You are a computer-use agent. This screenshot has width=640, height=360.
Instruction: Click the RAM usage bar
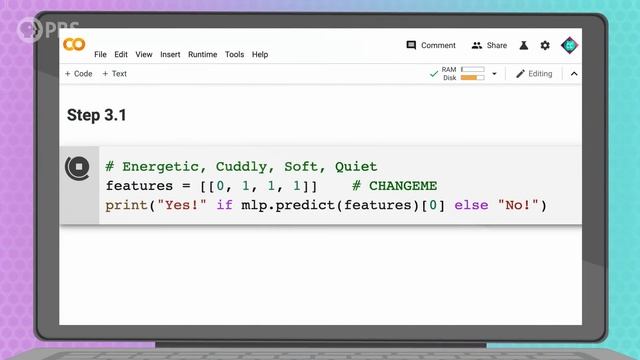pyautogui.click(x=473, y=69)
